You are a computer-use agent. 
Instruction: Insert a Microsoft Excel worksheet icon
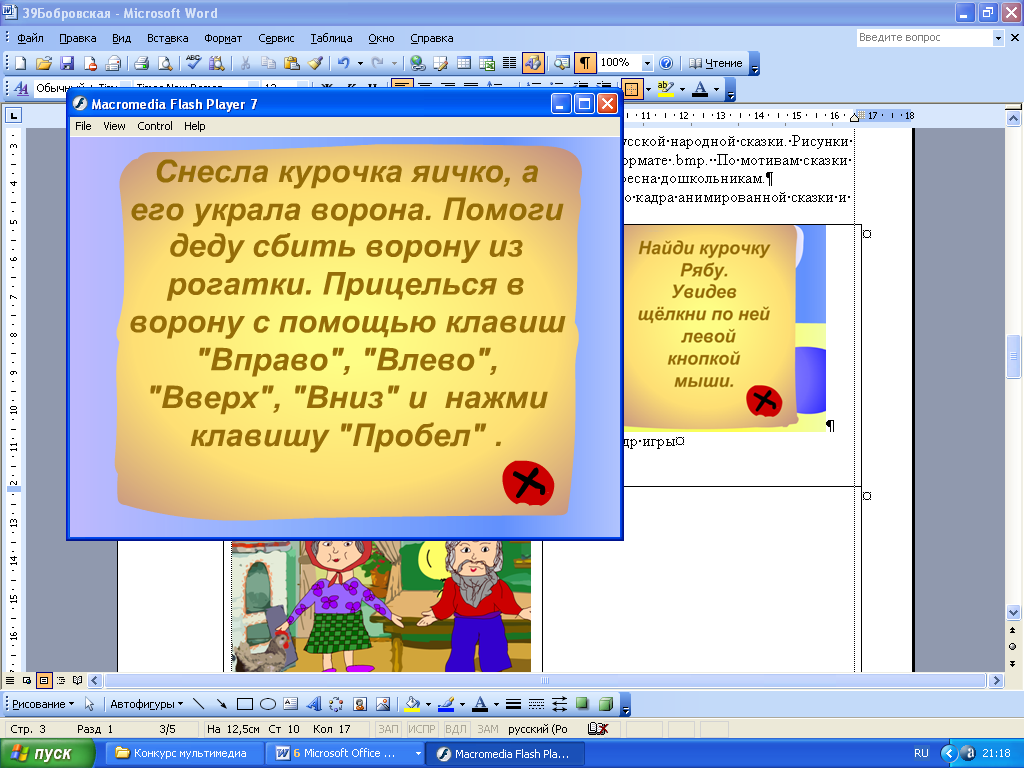coord(487,63)
